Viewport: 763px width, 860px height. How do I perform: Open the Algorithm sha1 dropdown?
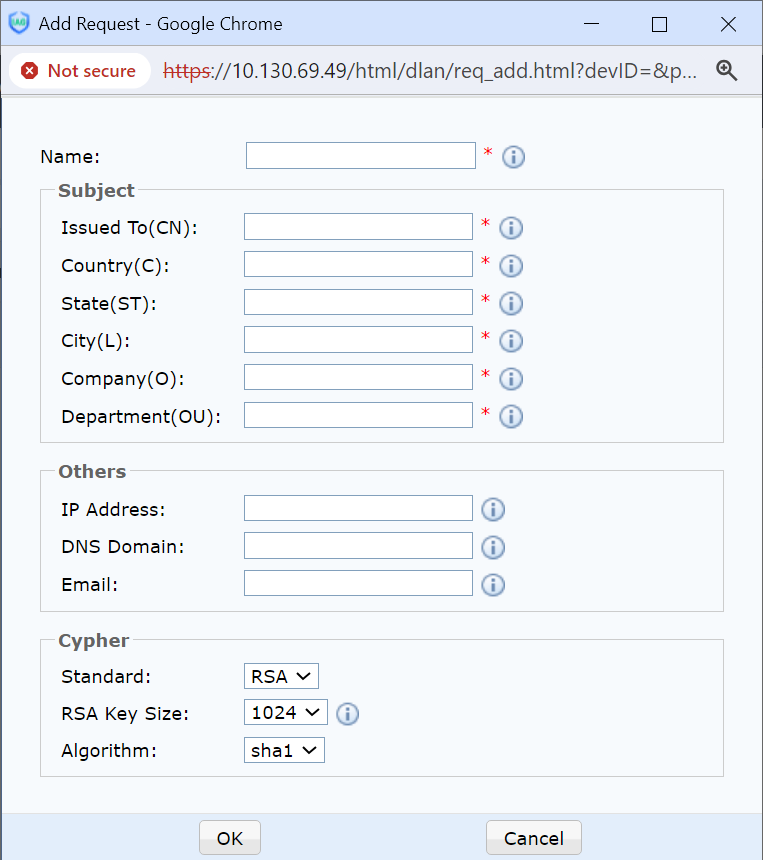(284, 750)
